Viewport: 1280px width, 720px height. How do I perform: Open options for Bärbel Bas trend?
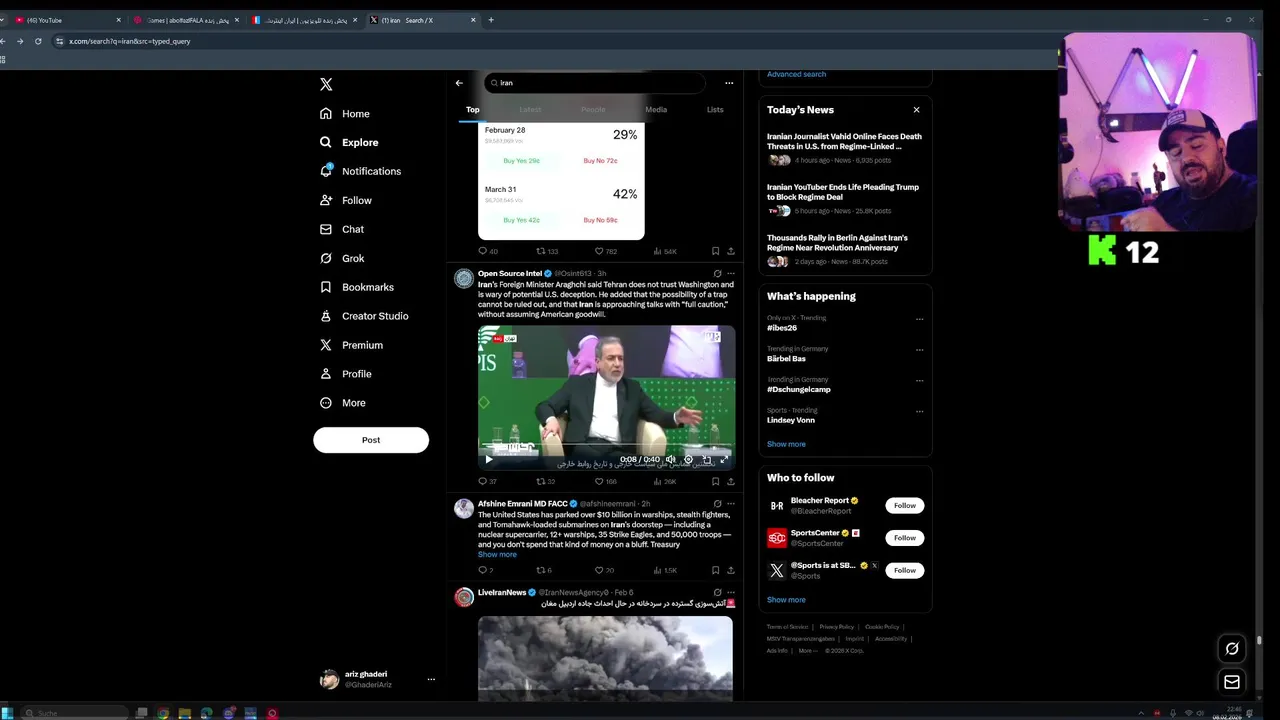[919, 351]
